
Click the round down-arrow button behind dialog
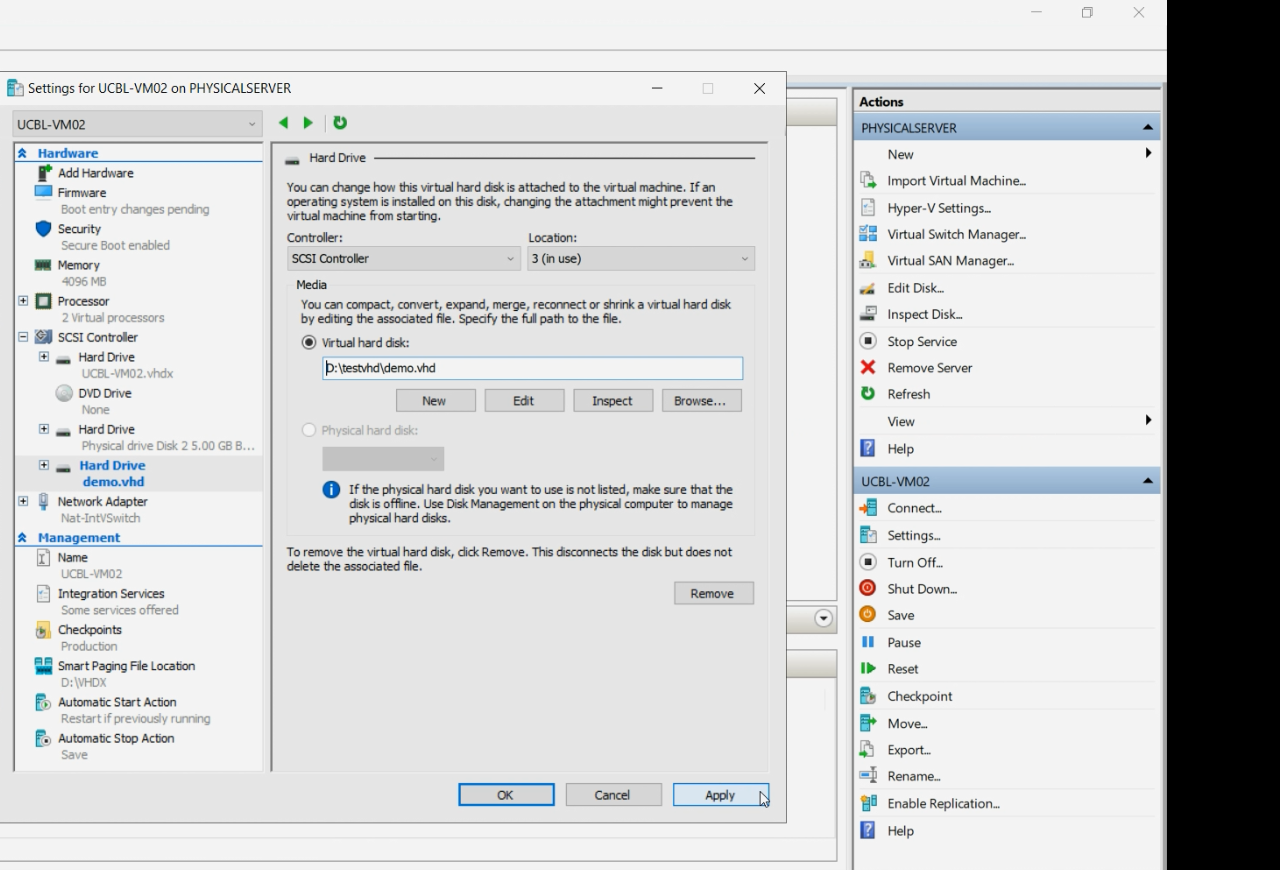coord(824,619)
